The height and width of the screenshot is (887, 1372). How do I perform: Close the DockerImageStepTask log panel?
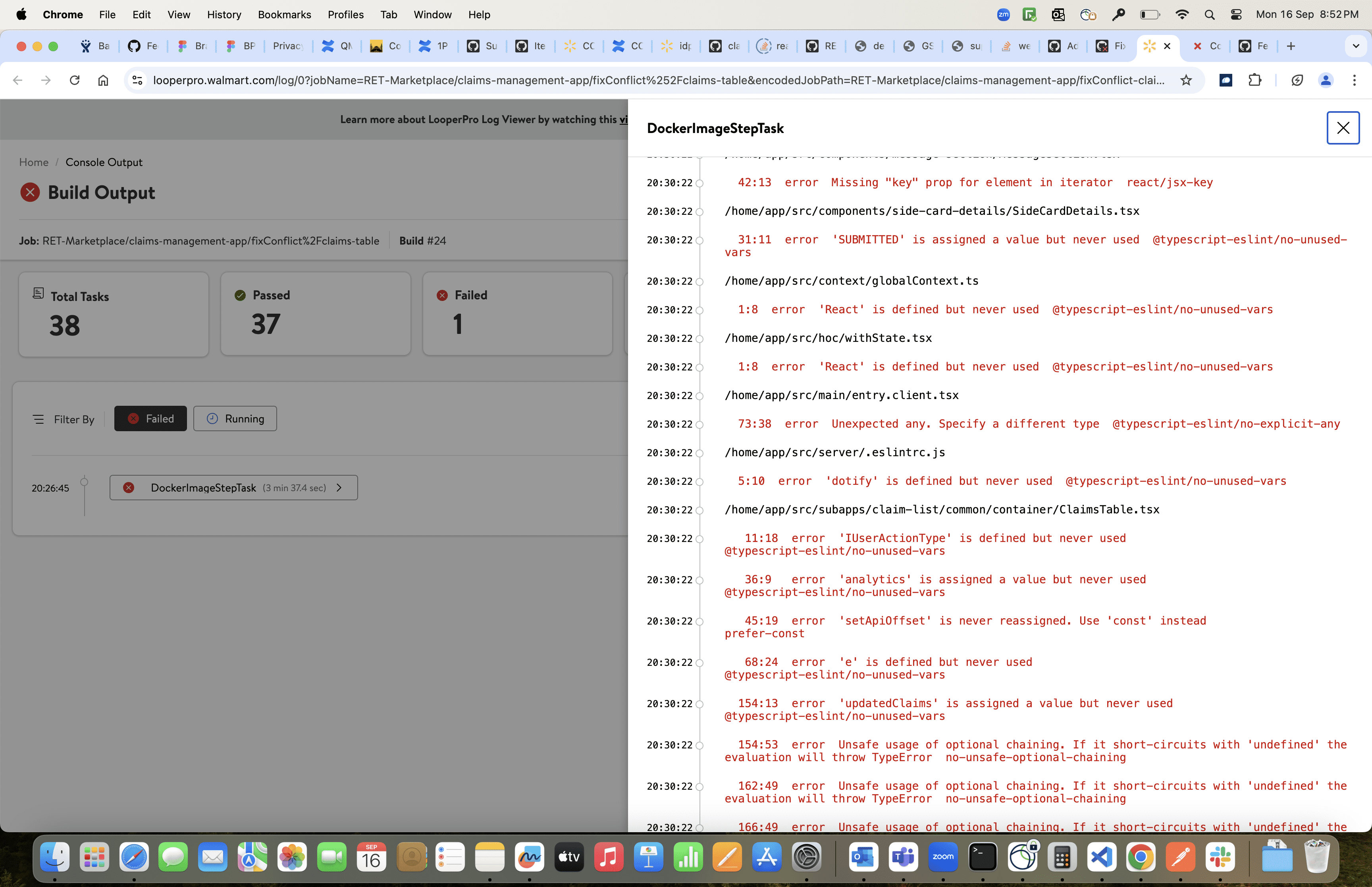(x=1343, y=128)
